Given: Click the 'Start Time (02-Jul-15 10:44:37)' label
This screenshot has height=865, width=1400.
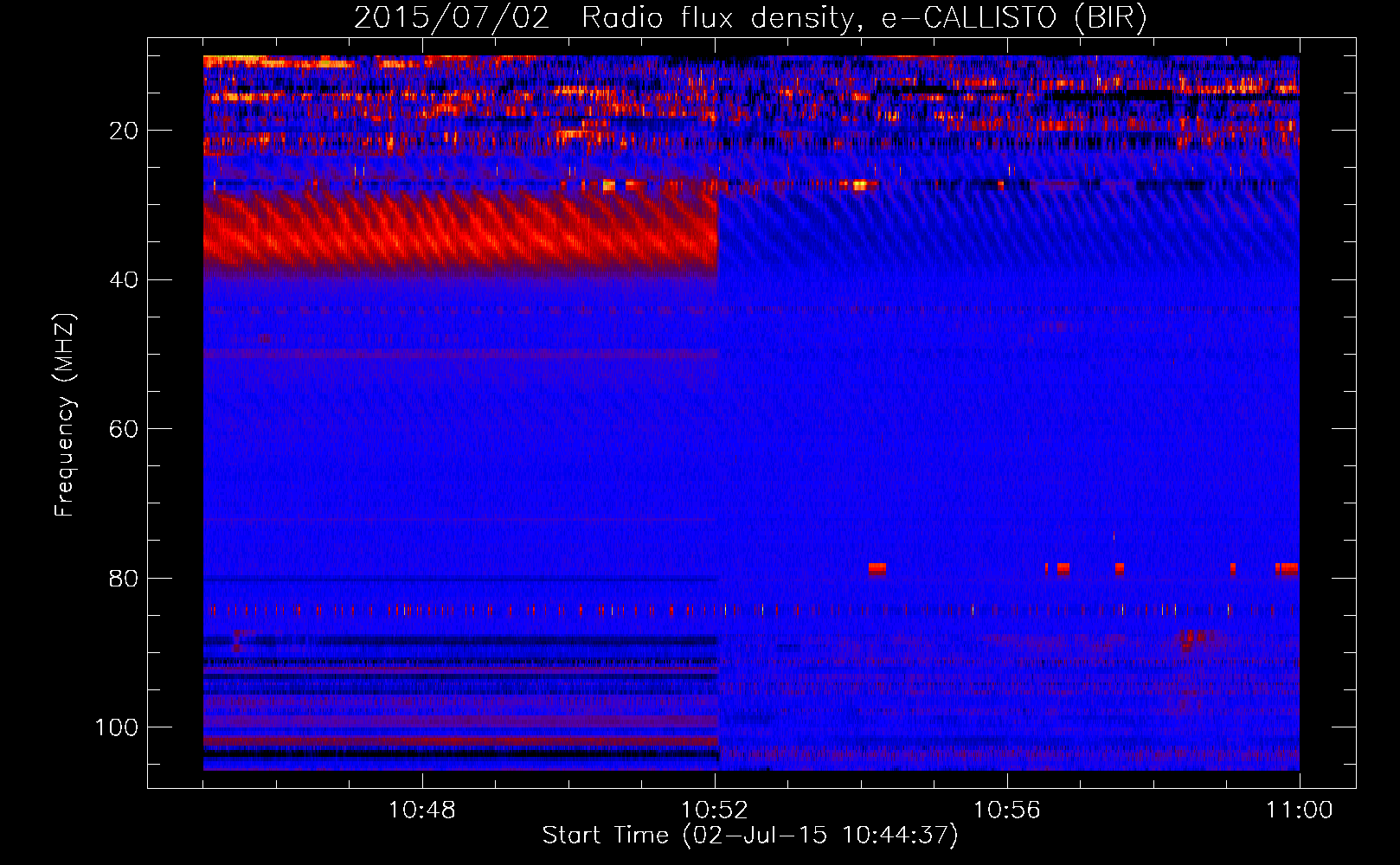Looking at the screenshot, I should coord(750,836).
